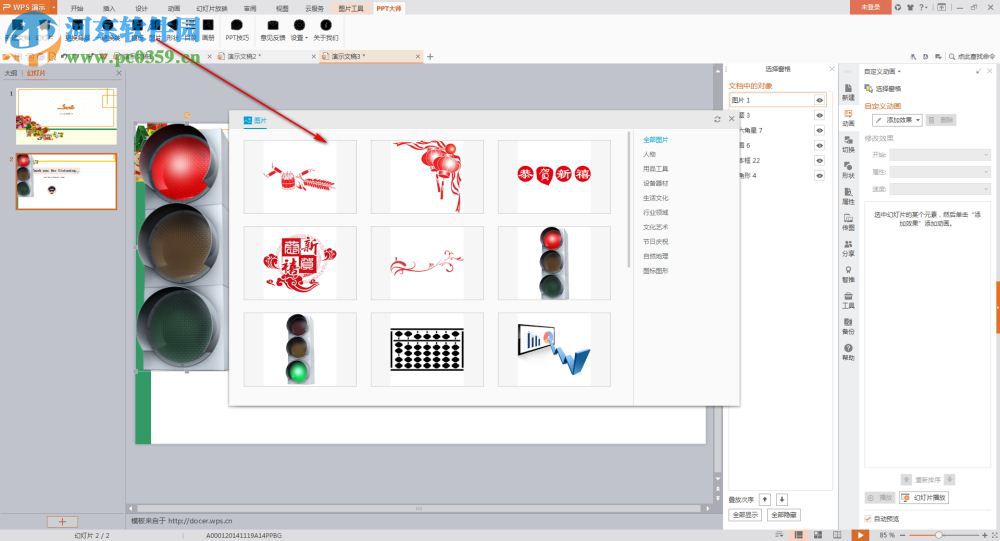Open the 设计 design ribbon tab
The height and width of the screenshot is (541, 1000).
[x=142, y=8]
